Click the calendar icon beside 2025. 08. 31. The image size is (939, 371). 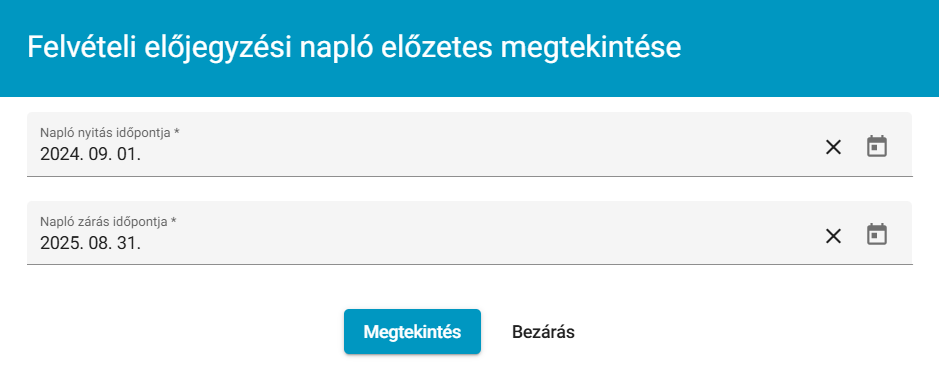[x=877, y=235]
